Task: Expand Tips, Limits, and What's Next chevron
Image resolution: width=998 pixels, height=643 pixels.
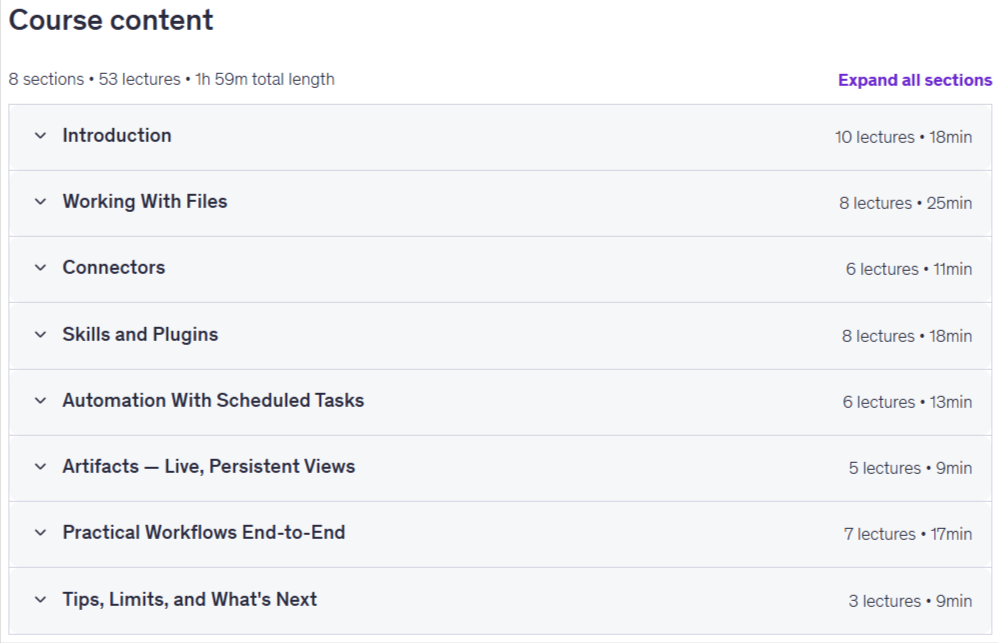Action: [x=40, y=600]
